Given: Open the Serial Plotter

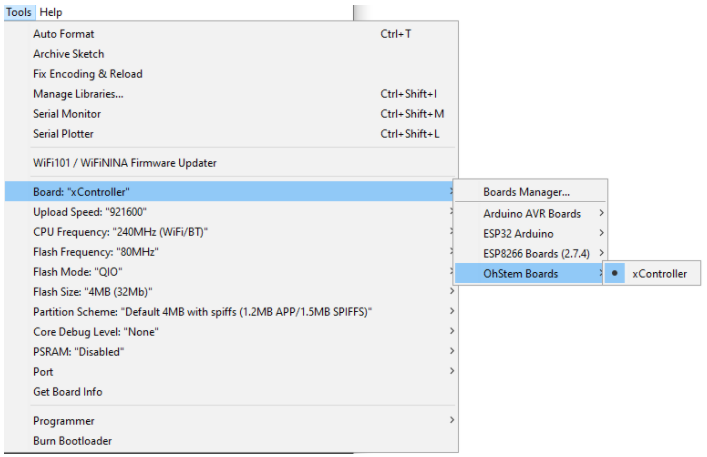Looking at the screenshot, I should click(64, 134).
